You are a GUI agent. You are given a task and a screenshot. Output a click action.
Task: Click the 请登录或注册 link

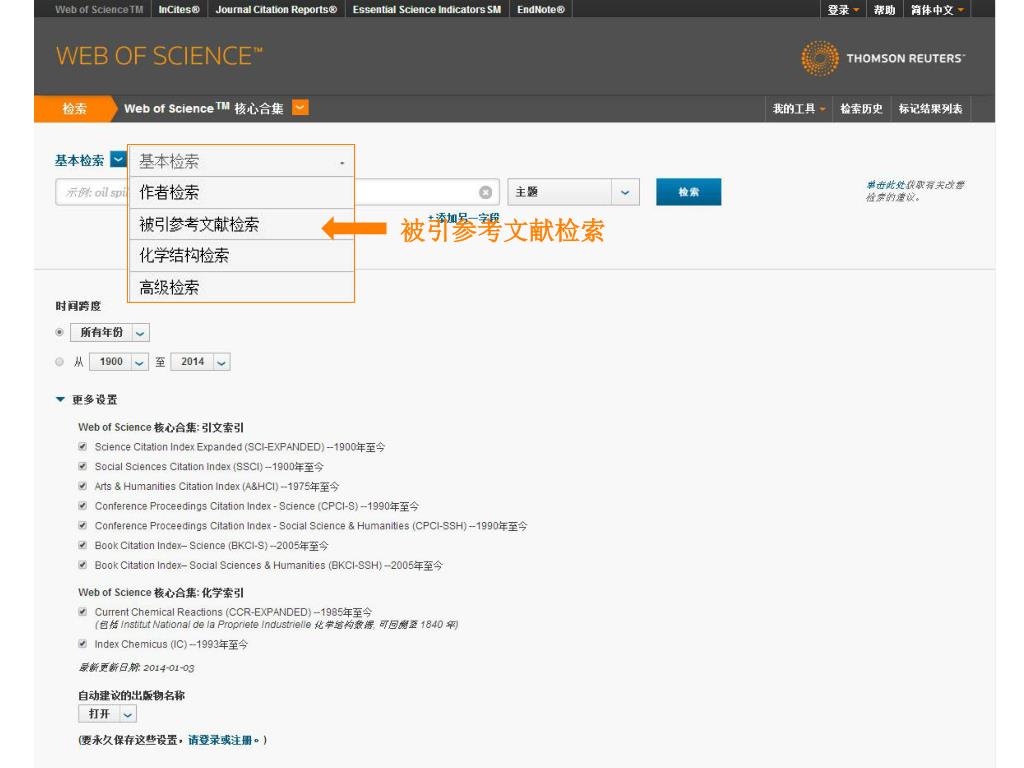coord(220,740)
